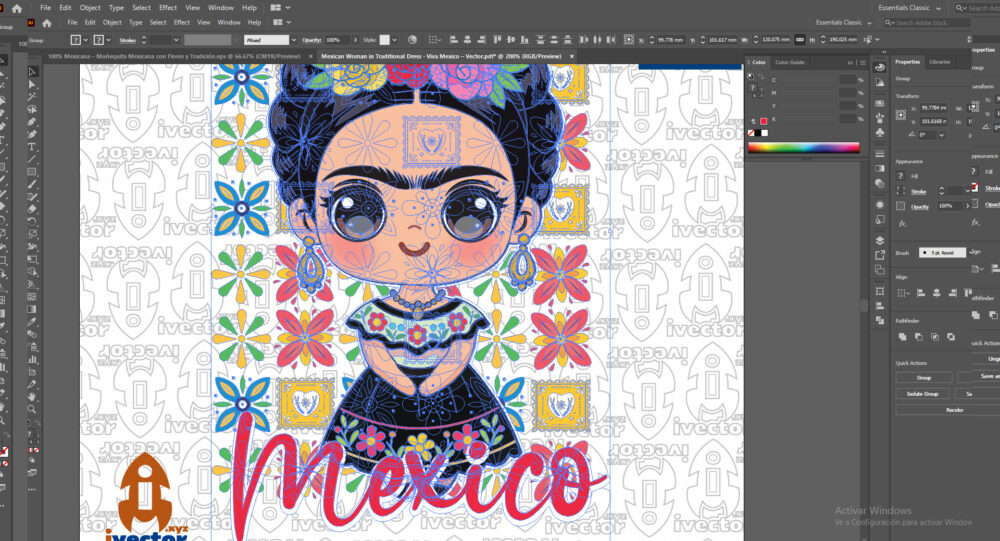Click the red swatch in Color panel
This screenshot has width=1000, height=541.
pyautogui.click(x=763, y=121)
